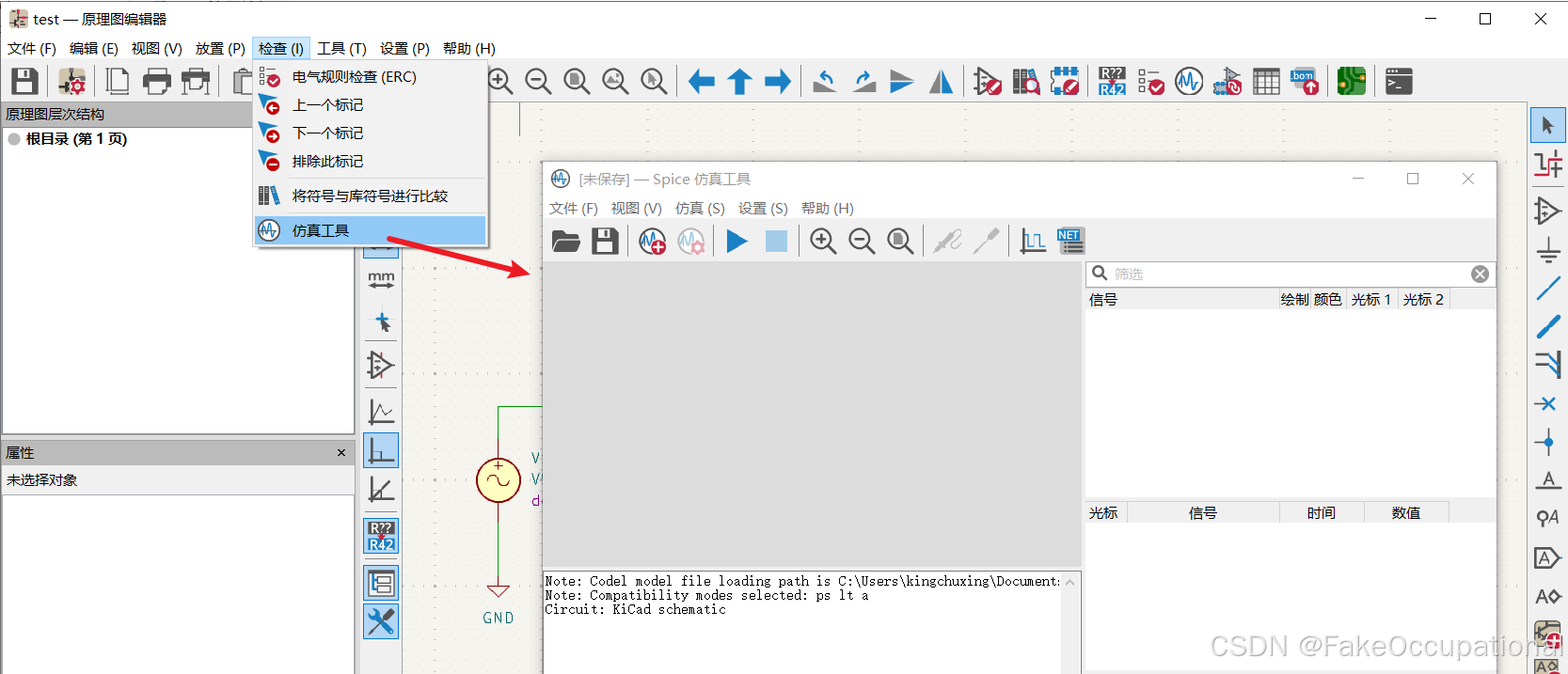Click the plot icon next to print
The height and width of the screenshot is (674, 1568).
tap(196, 82)
